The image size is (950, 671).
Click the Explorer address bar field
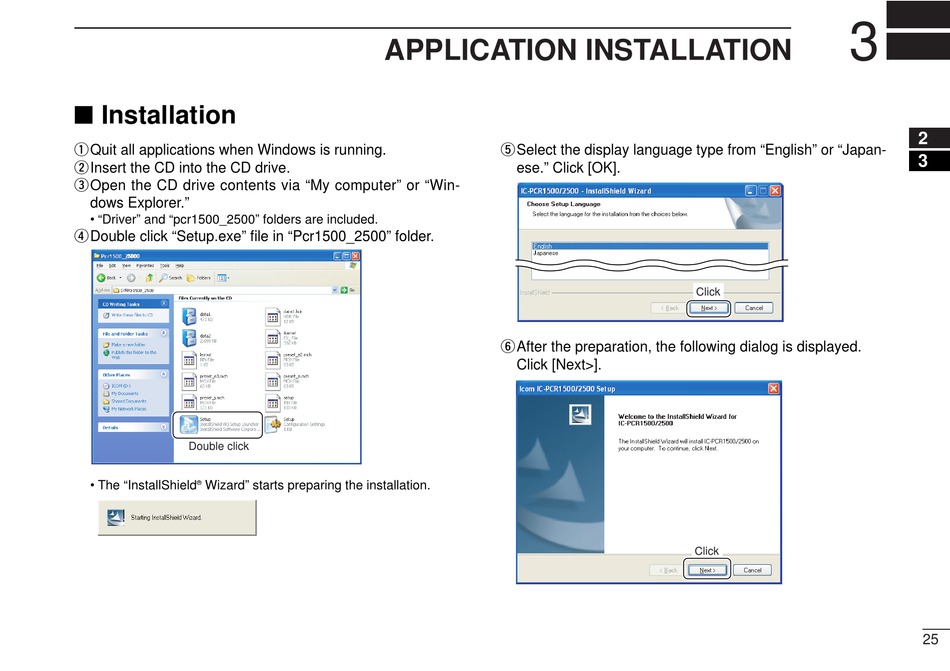(221, 291)
